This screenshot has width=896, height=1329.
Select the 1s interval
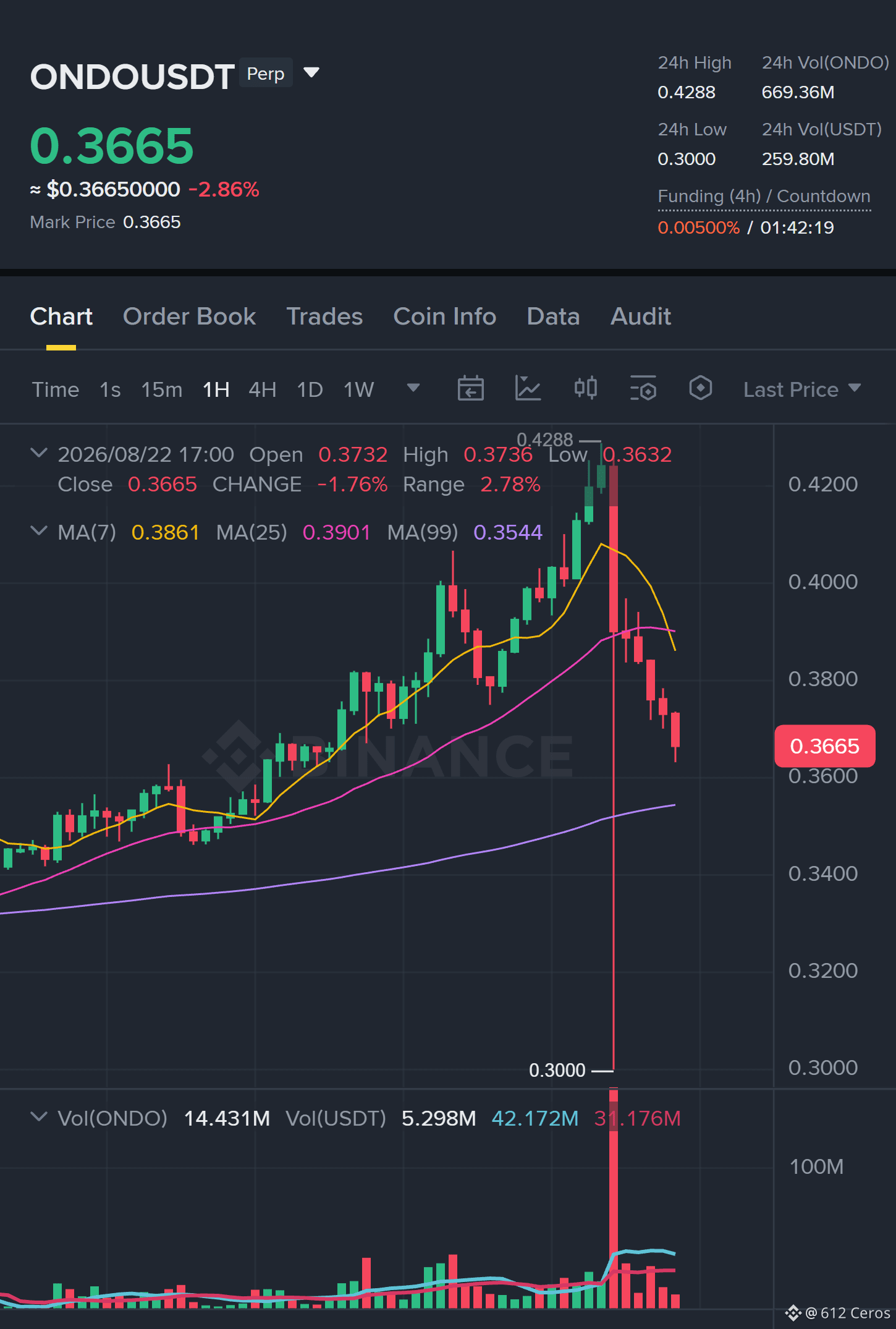(110, 390)
